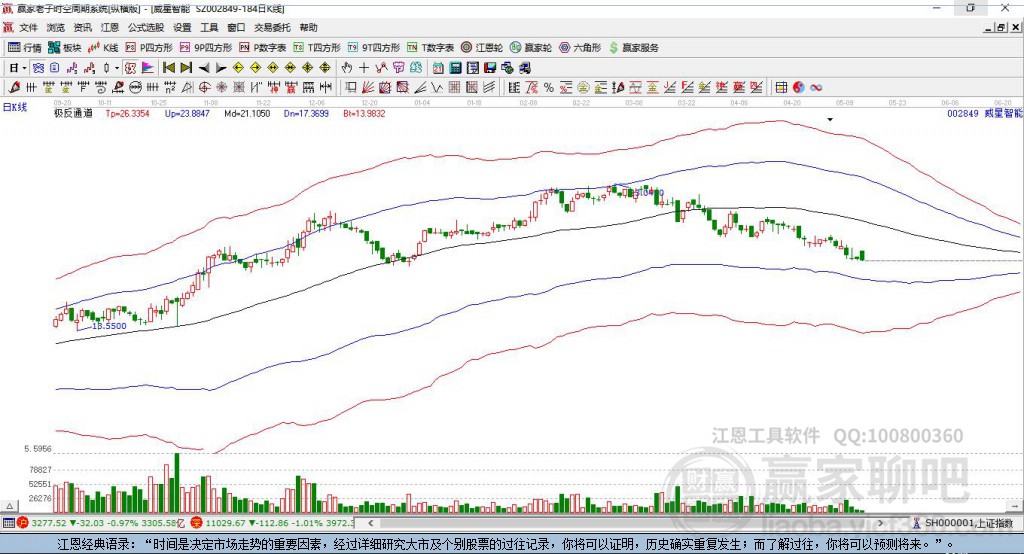Viewport: 1024px width, 554px height.
Task: Click the 日K线 label
Action: click(15, 107)
